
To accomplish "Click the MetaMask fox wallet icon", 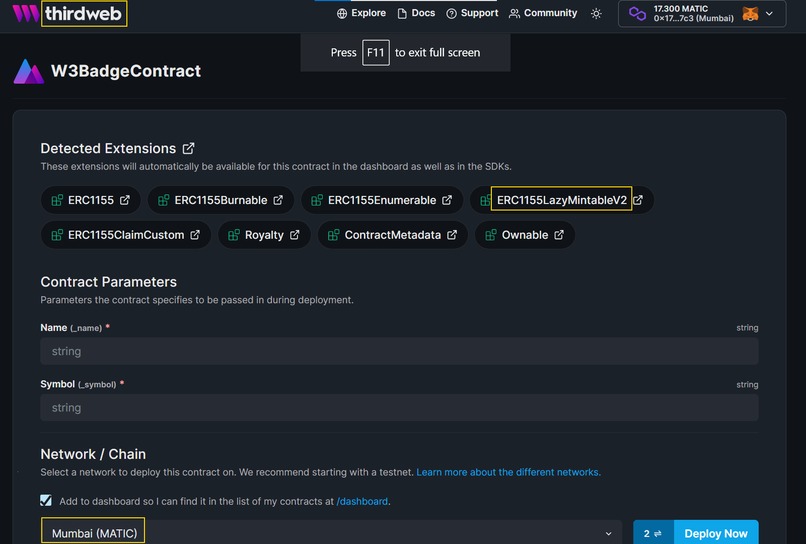I will pos(750,14).
